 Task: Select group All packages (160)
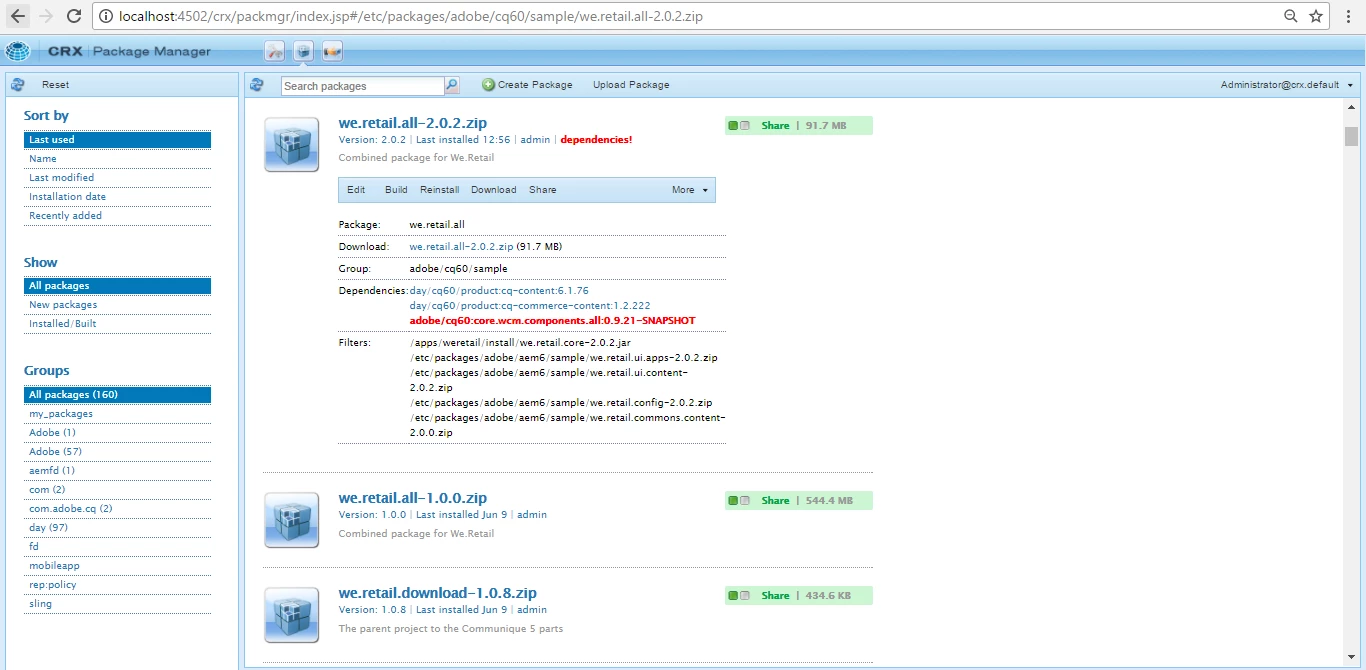(x=117, y=395)
